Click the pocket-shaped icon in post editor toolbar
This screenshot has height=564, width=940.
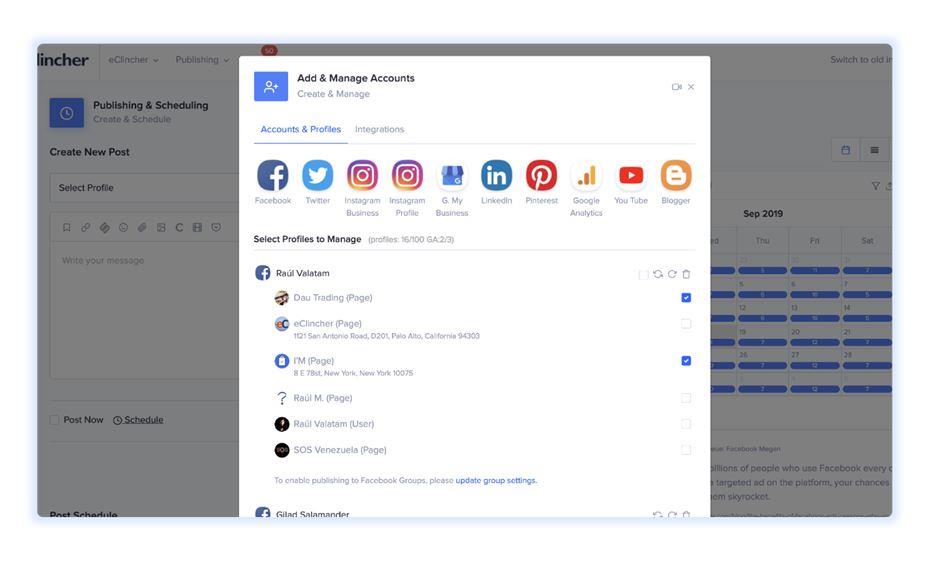click(x=216, y=227)
